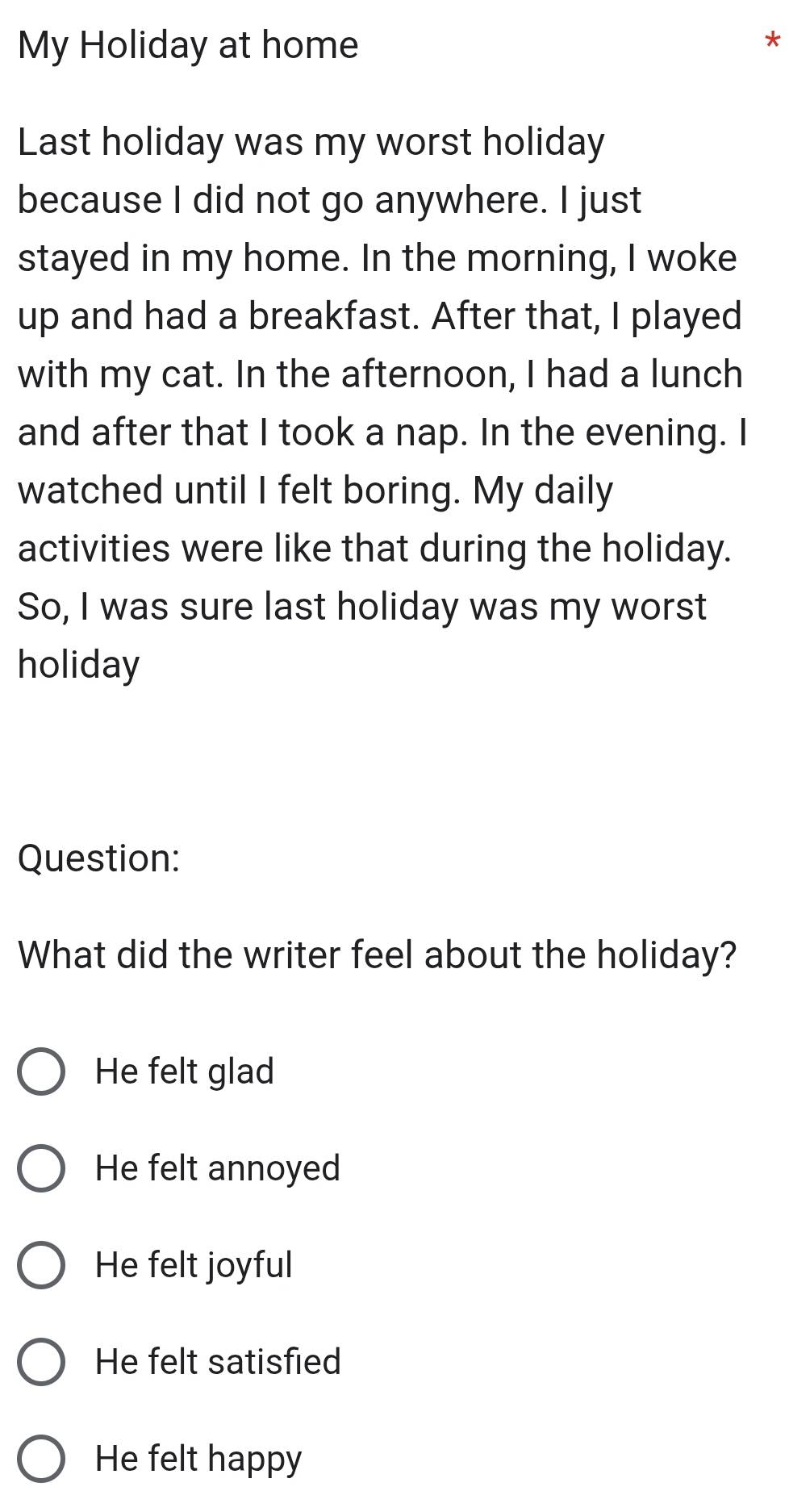Click the question about the writer's feelings

(378, 955)
